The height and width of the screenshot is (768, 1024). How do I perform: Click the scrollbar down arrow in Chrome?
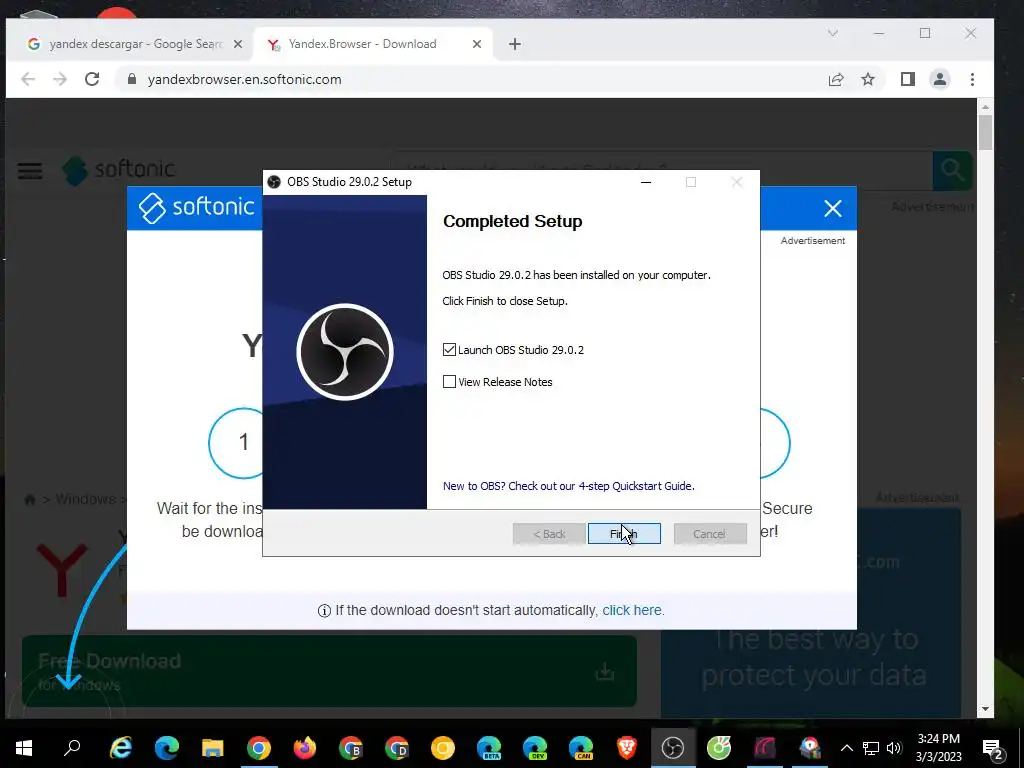pos(985,709)
